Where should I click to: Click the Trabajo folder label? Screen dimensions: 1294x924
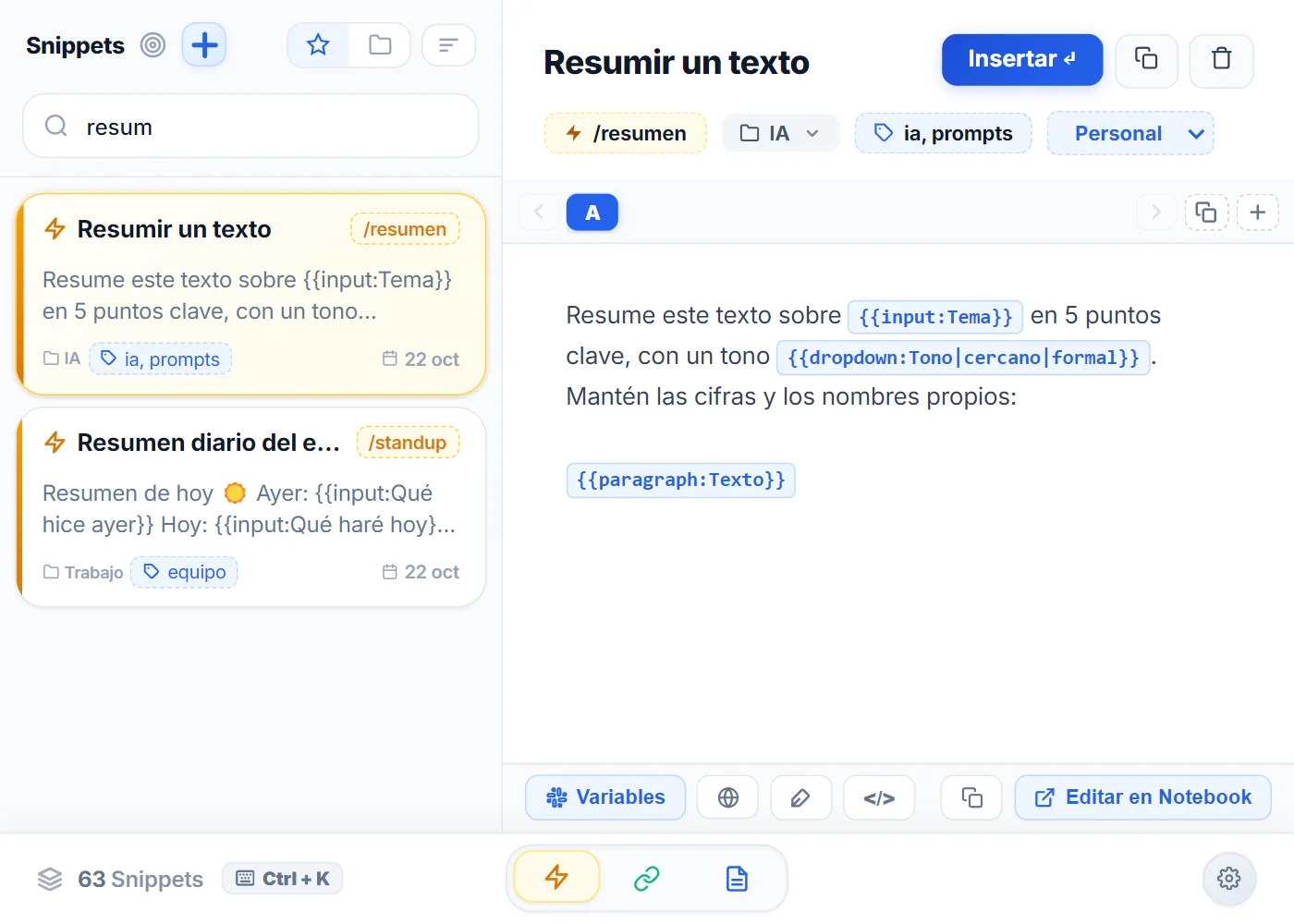[83, 573]
